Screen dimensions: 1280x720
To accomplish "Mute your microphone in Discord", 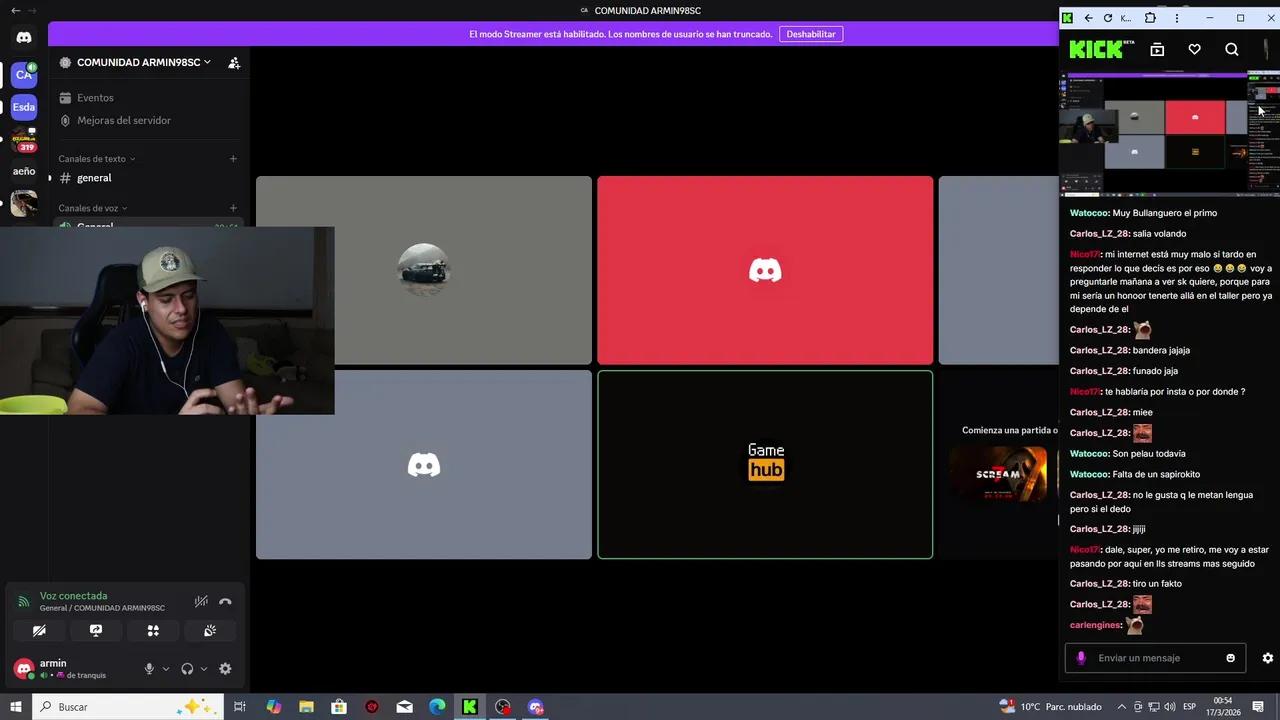I will tap(147, 668).
